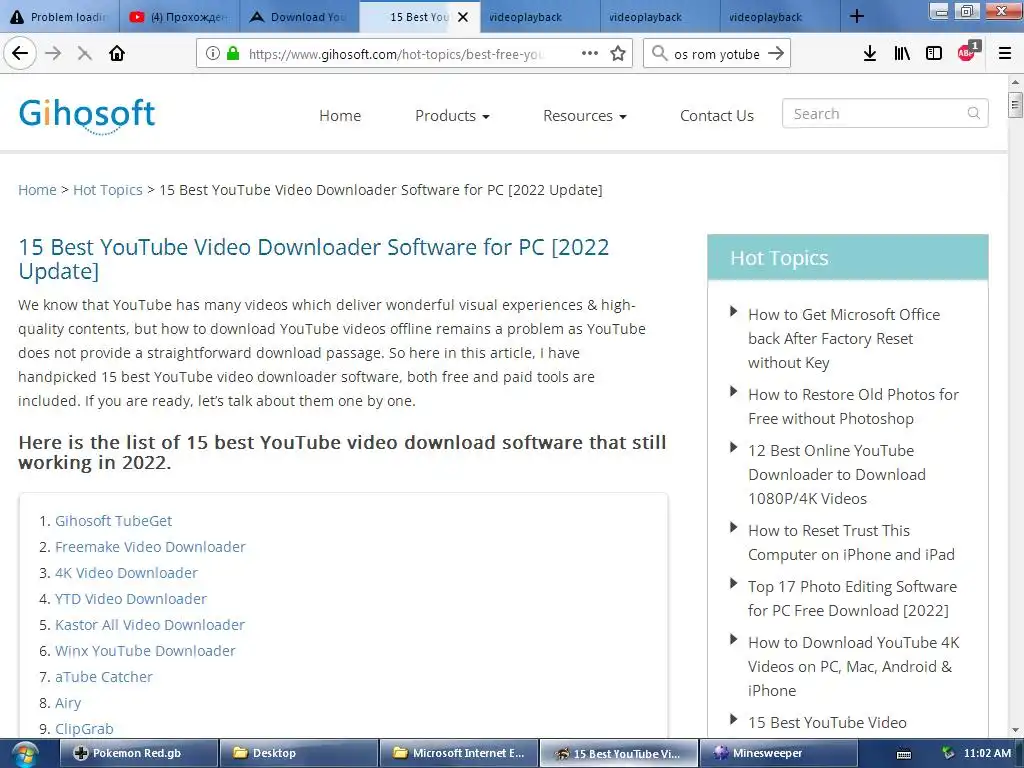This screenshot has width=1024, height=768.
Task: Open 12 Best Online YouTube Downloader article
Action: coord(837,475)
